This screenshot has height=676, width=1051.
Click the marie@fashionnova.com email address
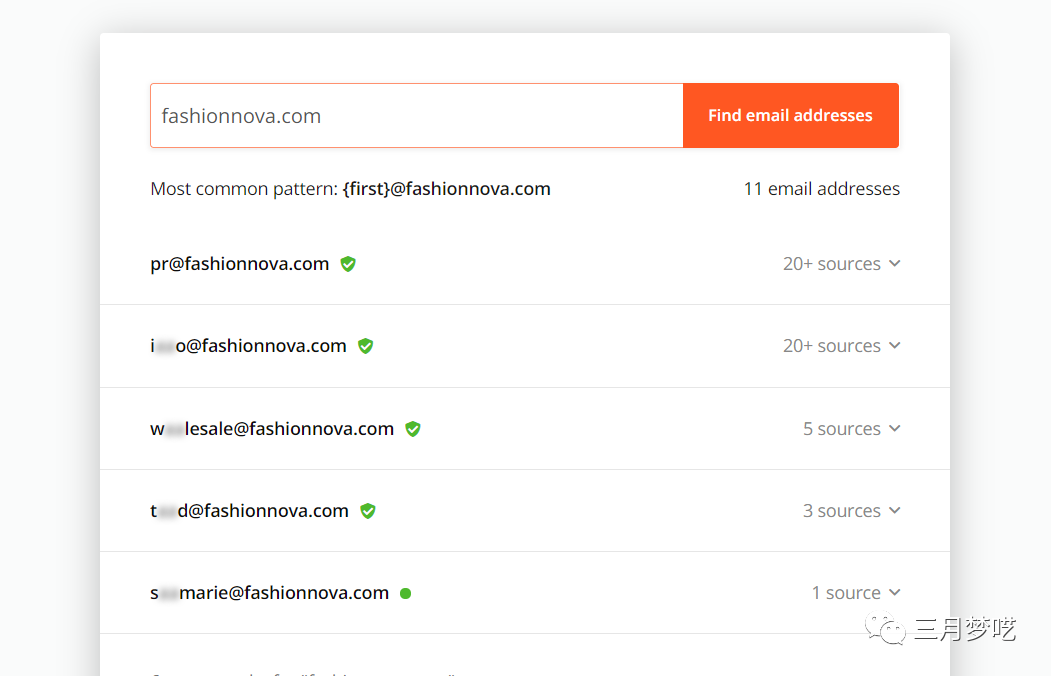[270, 593]
